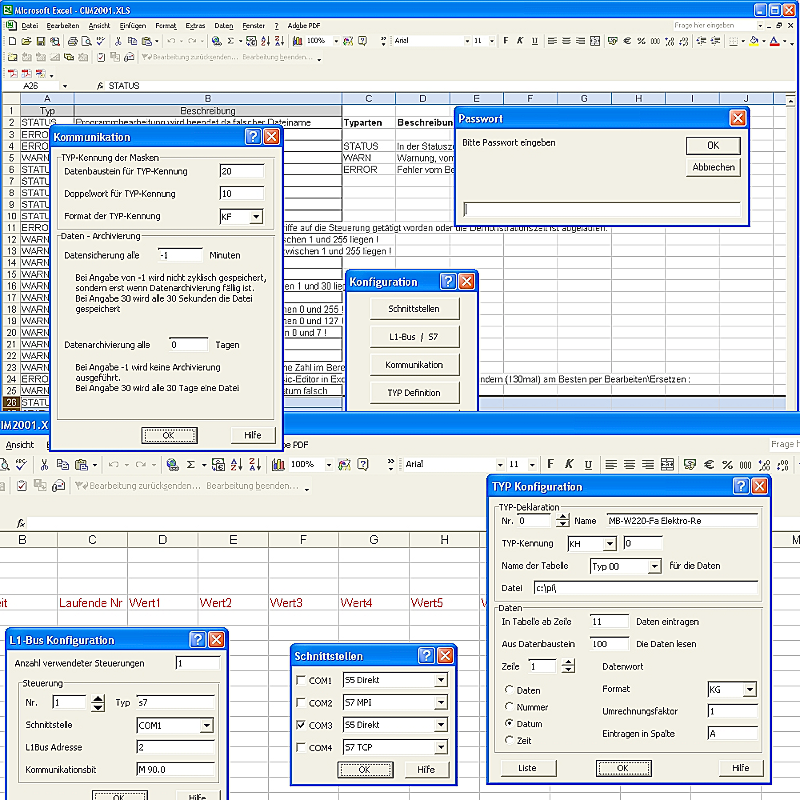The width and height of the screenshot is (800, 800).
Task: Click the Print icon in the standard toolbar
Action: pos(74,41)
